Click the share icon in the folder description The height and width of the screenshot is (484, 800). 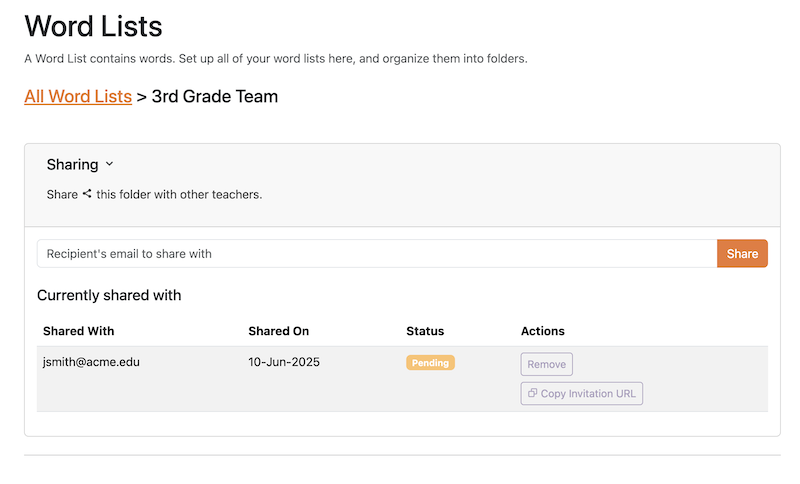[x=87, y=194]
